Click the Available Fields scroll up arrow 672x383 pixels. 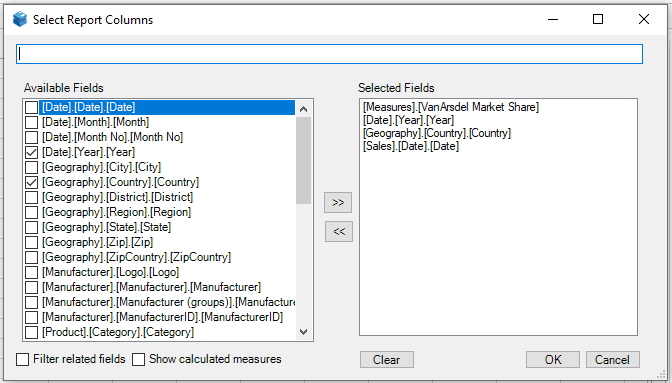point(303,109)
